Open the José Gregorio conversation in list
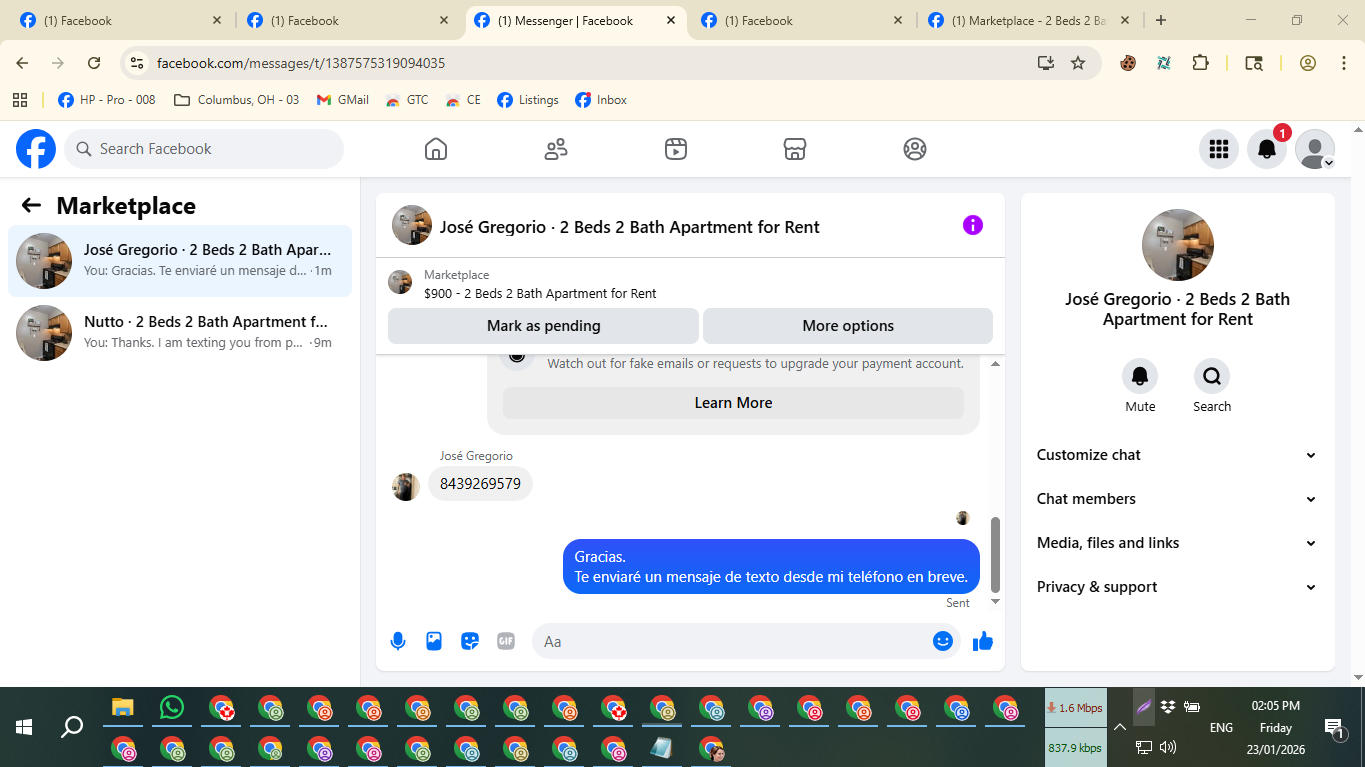The image size is (1365, 767). [x=180, y=261]
